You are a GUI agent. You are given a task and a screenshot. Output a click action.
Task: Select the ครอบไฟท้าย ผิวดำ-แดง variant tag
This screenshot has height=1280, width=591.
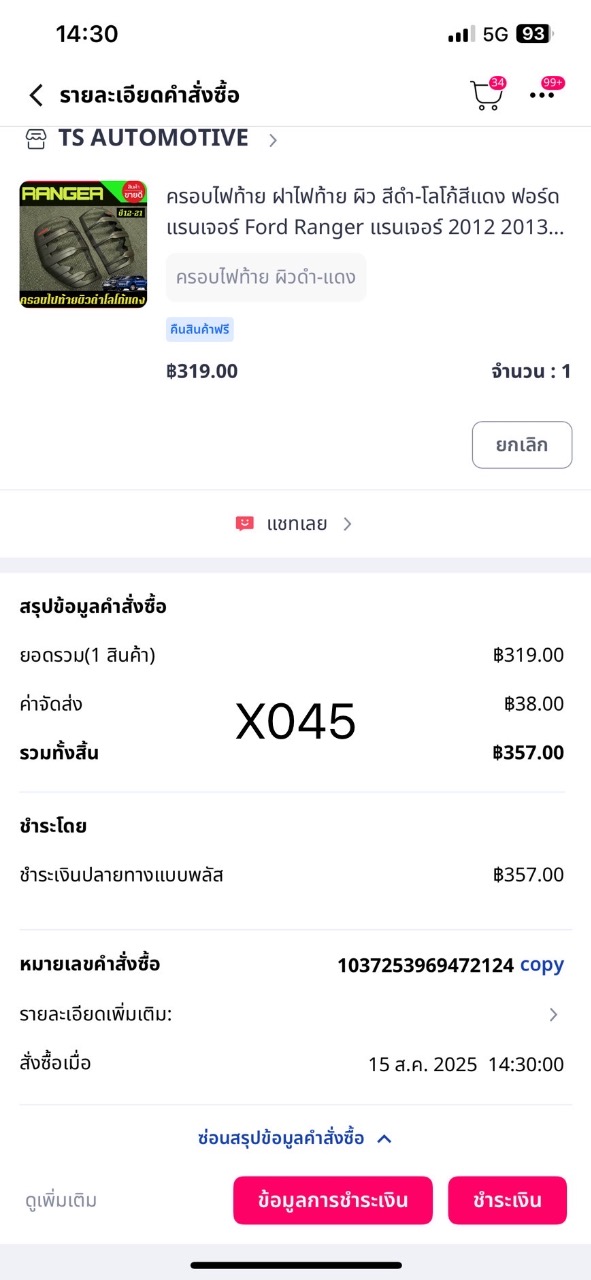[266, 277]
